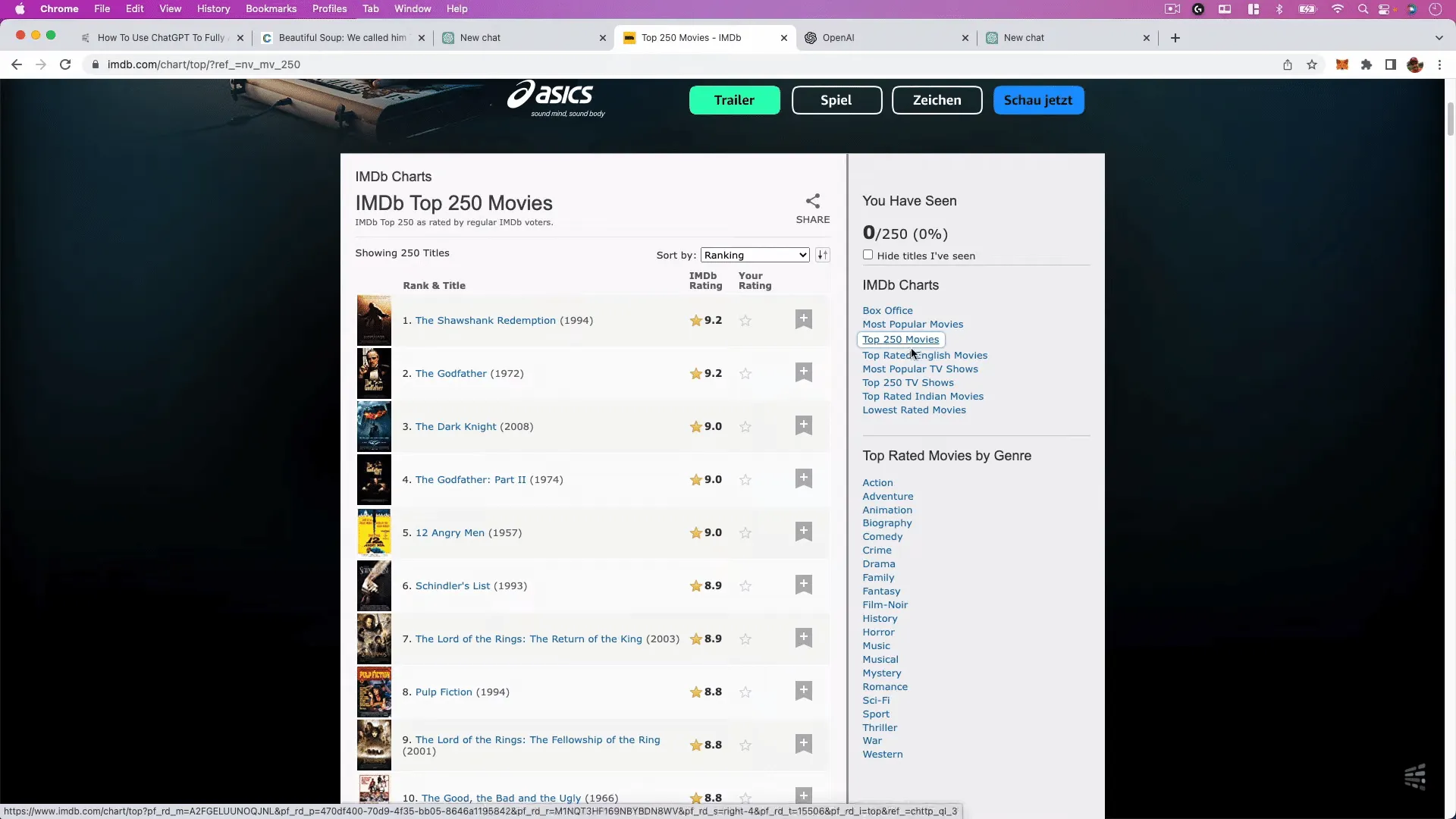1456x819 pixels.
Task: Add The Godfather: Part II to watchlist
Action: pos(804,479)
